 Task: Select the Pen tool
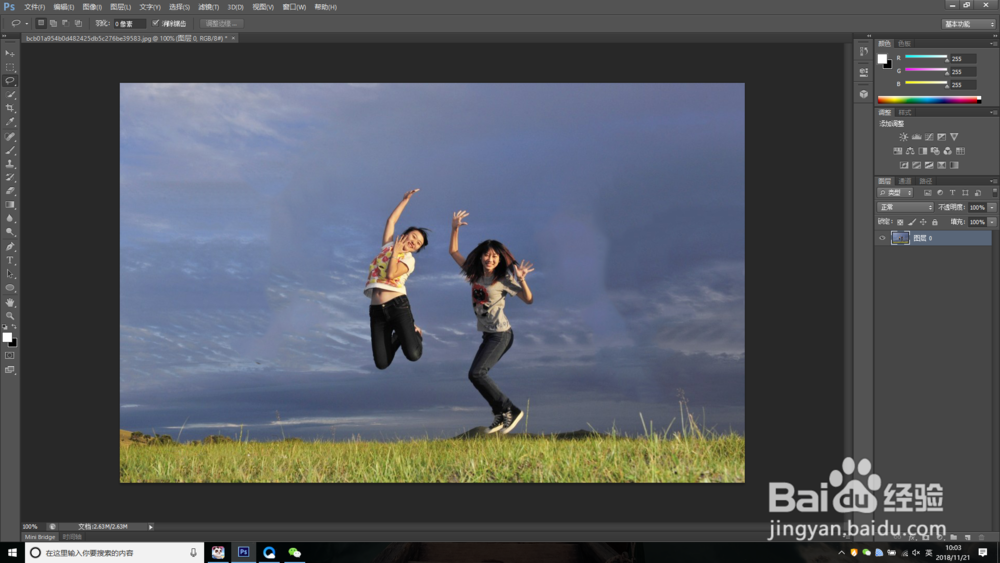10,247
